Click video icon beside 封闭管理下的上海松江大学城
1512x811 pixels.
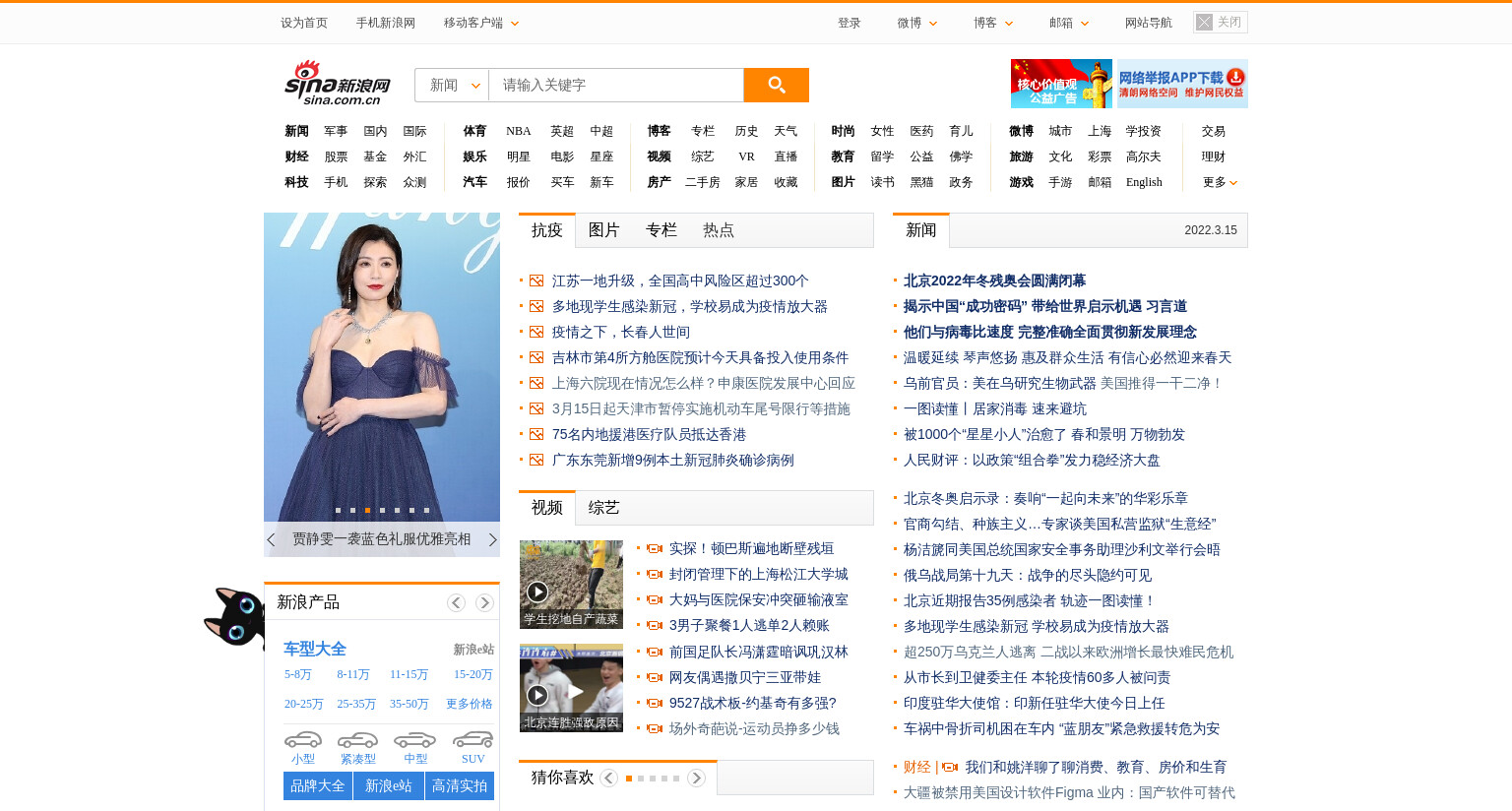coord(655,574)
